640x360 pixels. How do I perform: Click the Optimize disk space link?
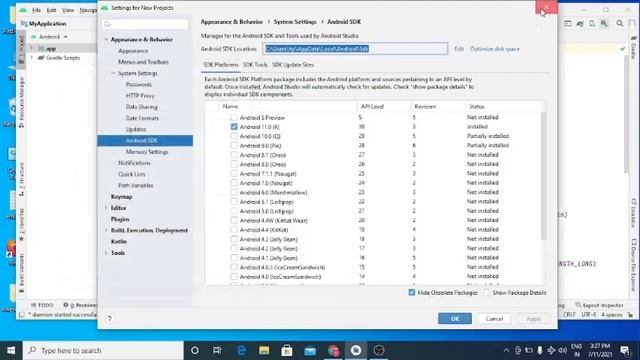(495, 49)
